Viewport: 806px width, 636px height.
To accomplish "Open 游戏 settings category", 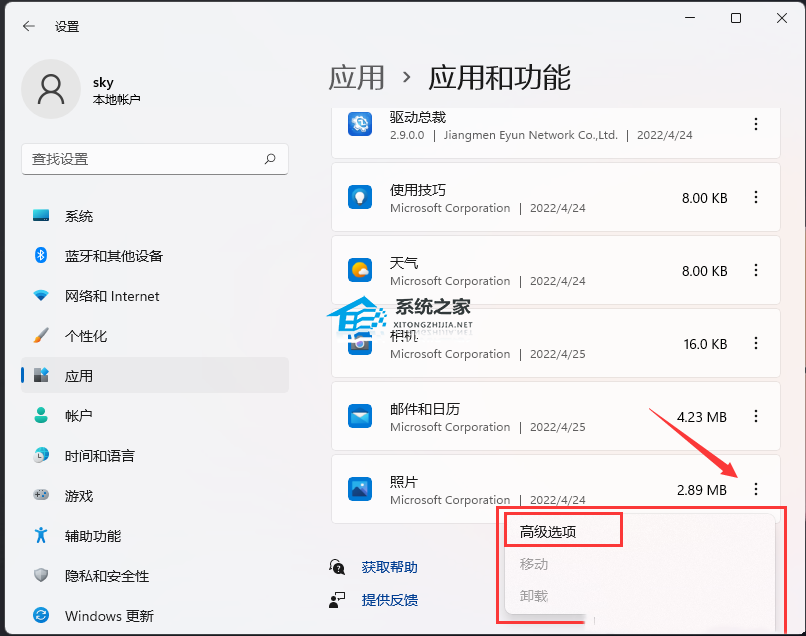I will [x=155, y=496].
